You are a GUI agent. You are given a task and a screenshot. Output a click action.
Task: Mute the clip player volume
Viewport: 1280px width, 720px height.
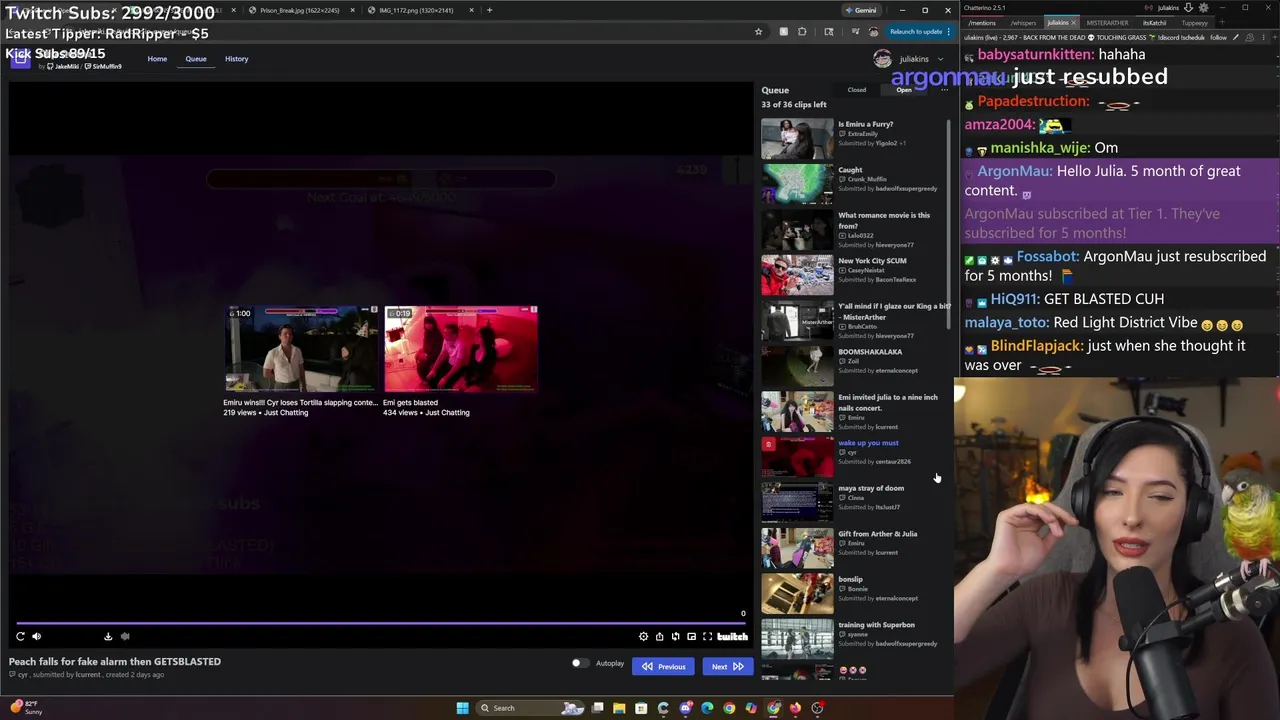37,636
